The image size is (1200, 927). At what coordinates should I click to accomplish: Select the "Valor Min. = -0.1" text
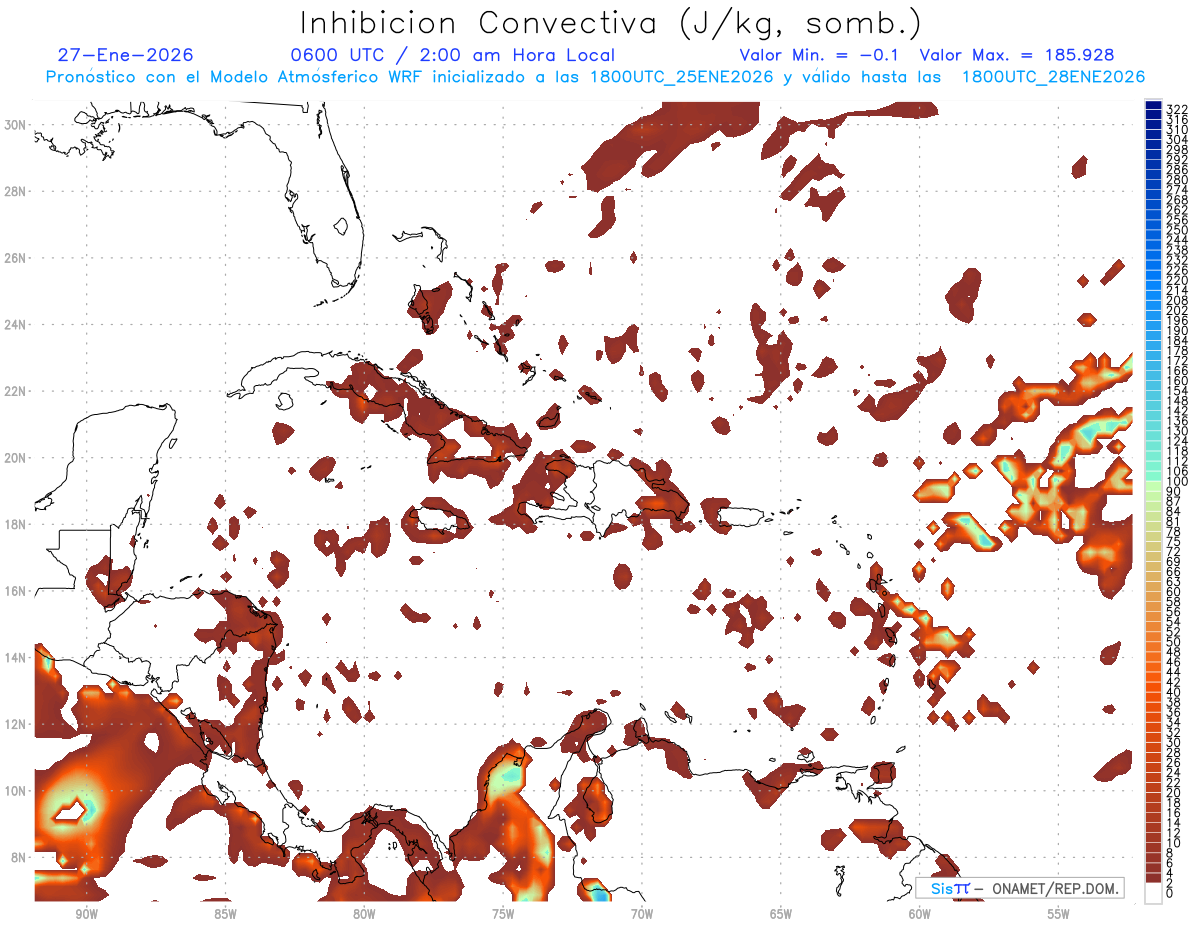pyautogui.click(x=818, y=55)
